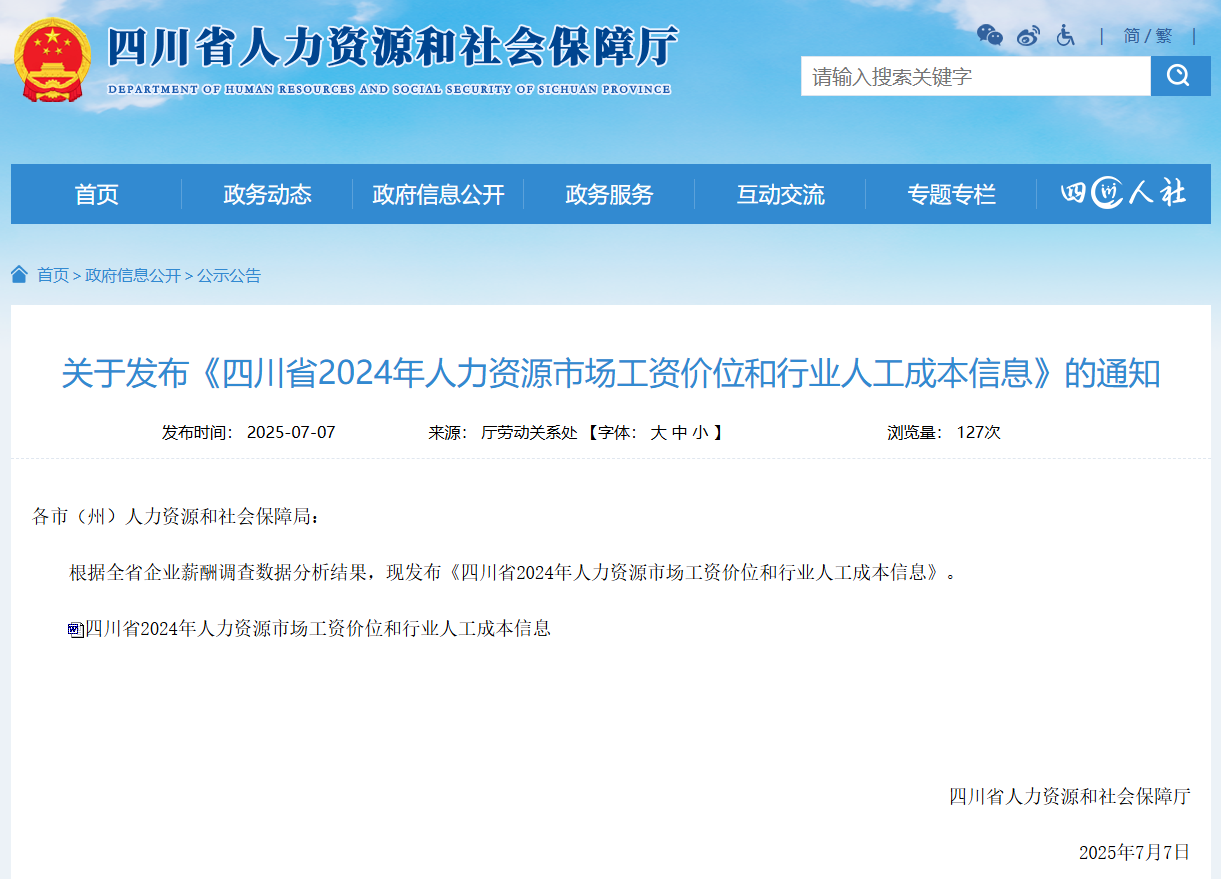
Task: Toggle 简/繁 Chinese script
Action: point(1147,36)
